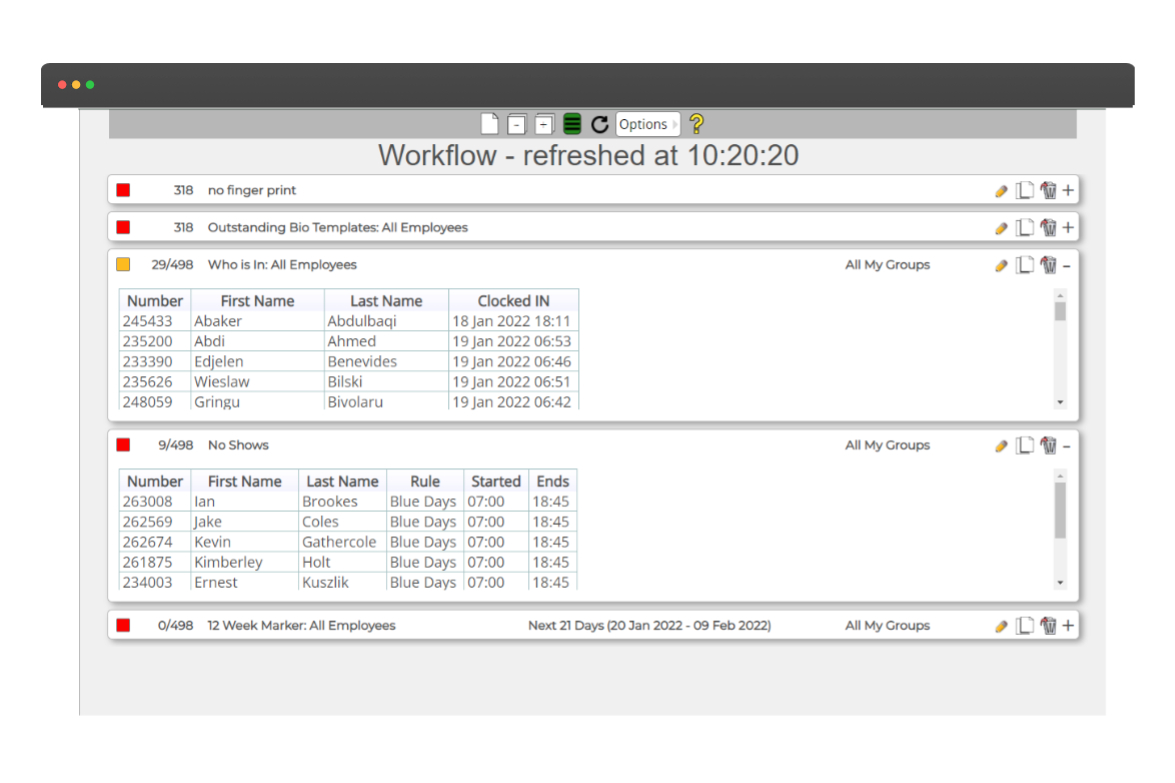Expand the 'no finger print' panel
The image size is (1175, 783).
(1068, 190)
